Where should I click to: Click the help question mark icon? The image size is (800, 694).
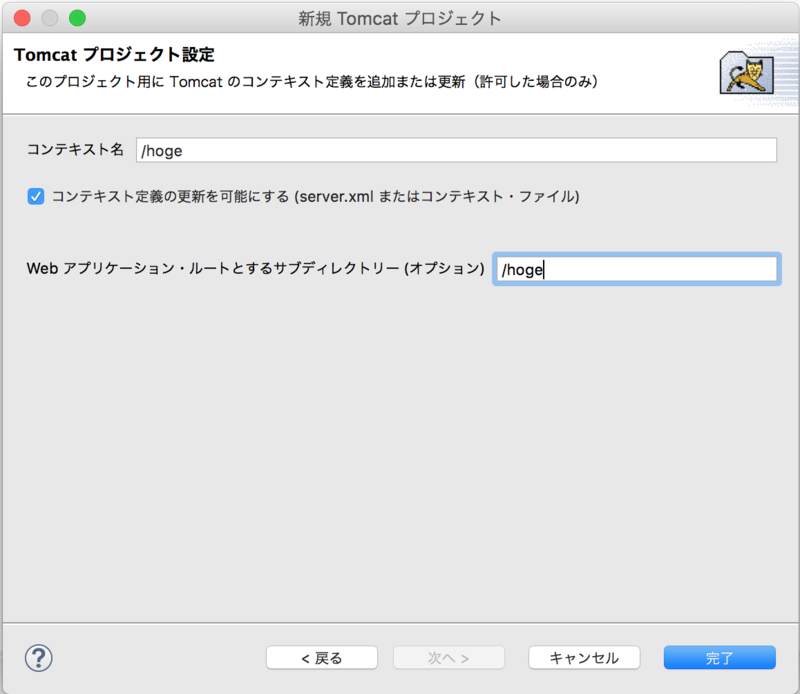point(39,658)
